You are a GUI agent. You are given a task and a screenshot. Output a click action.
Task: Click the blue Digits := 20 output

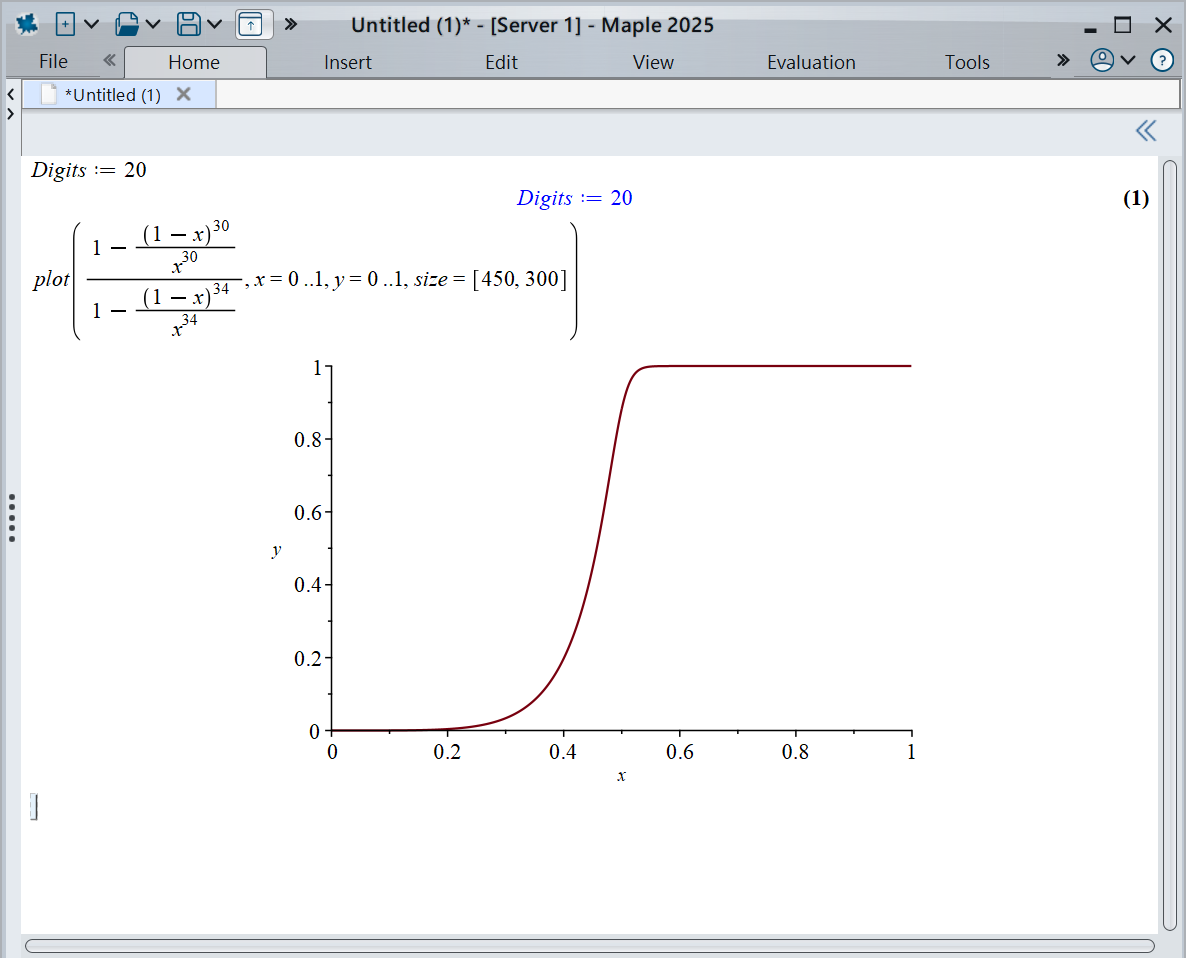coord(575,198)
